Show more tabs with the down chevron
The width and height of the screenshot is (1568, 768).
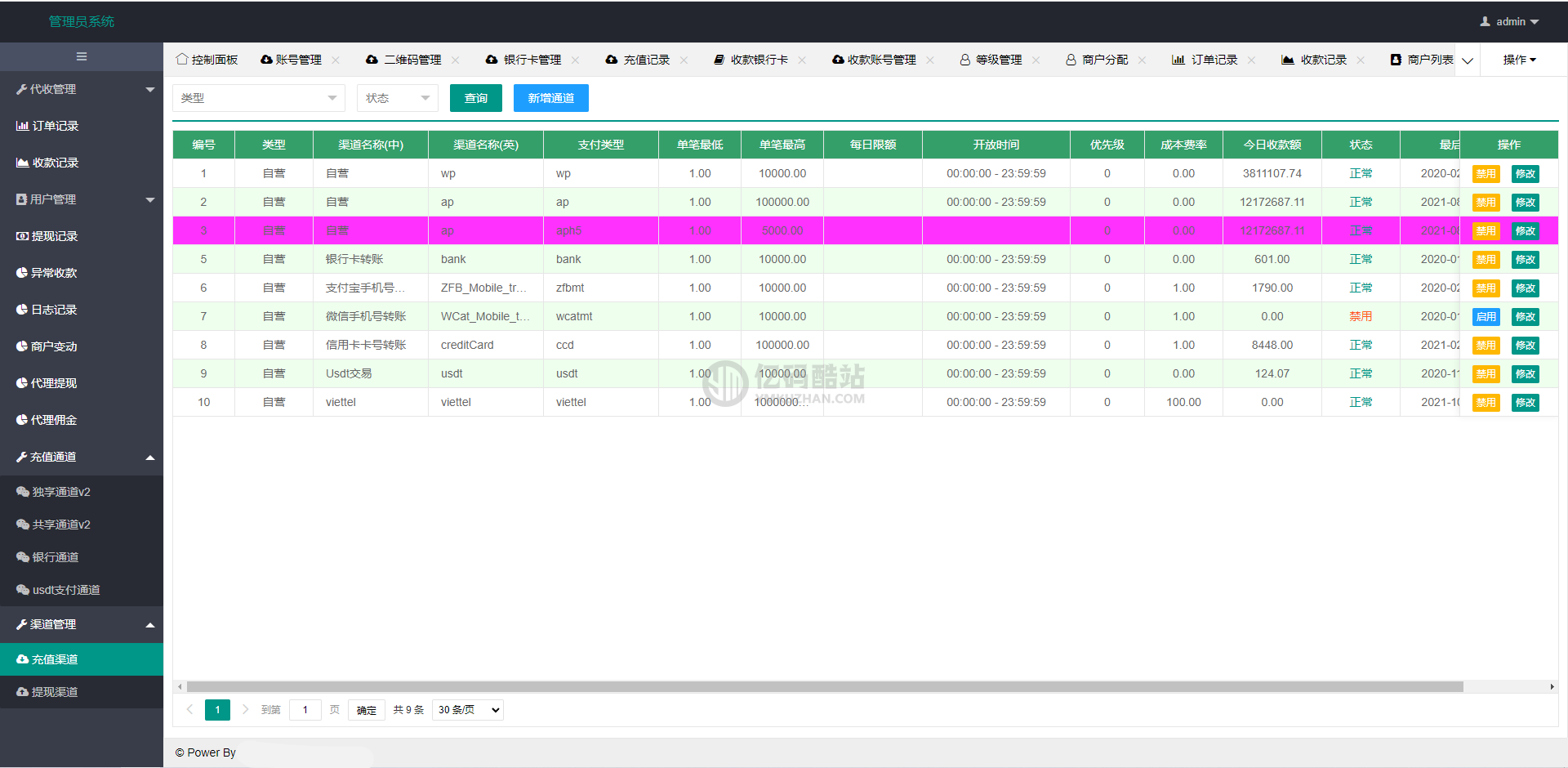1468,60
